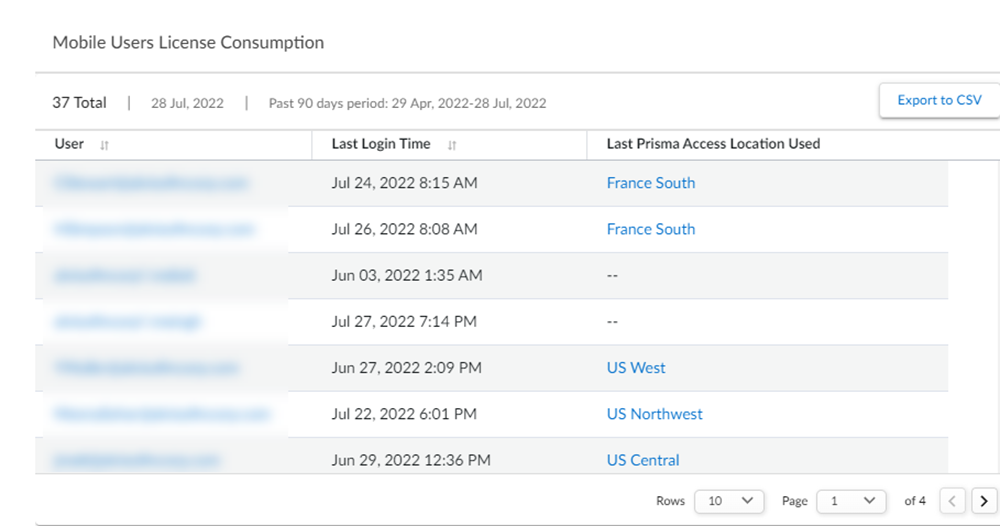Viewport: 1000px width, 526px height.
Task: Click the US Central location link
Action: tap(642, 460)
